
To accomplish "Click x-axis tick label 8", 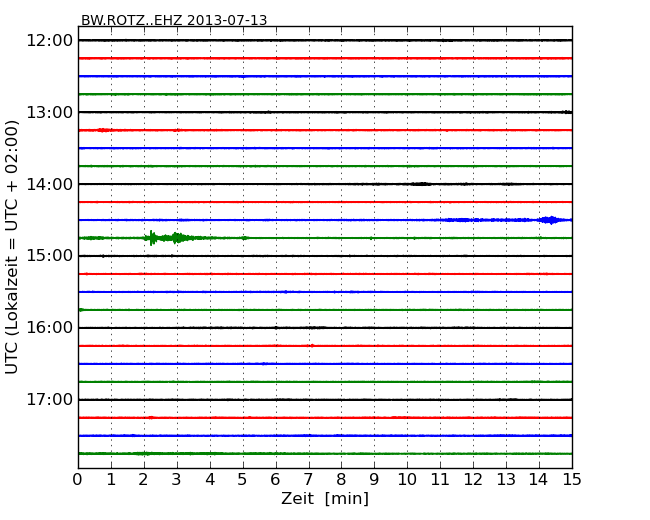I will [342, 480].
